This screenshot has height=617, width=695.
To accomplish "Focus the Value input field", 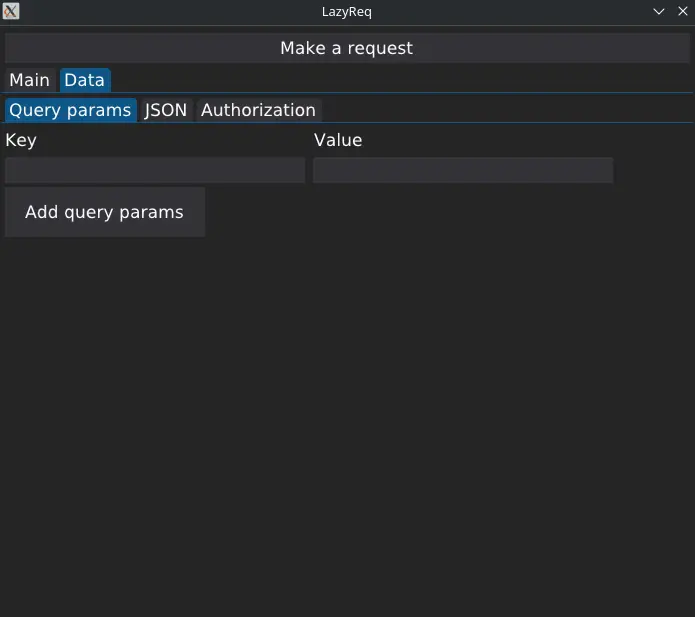I will tap(463, 170).
